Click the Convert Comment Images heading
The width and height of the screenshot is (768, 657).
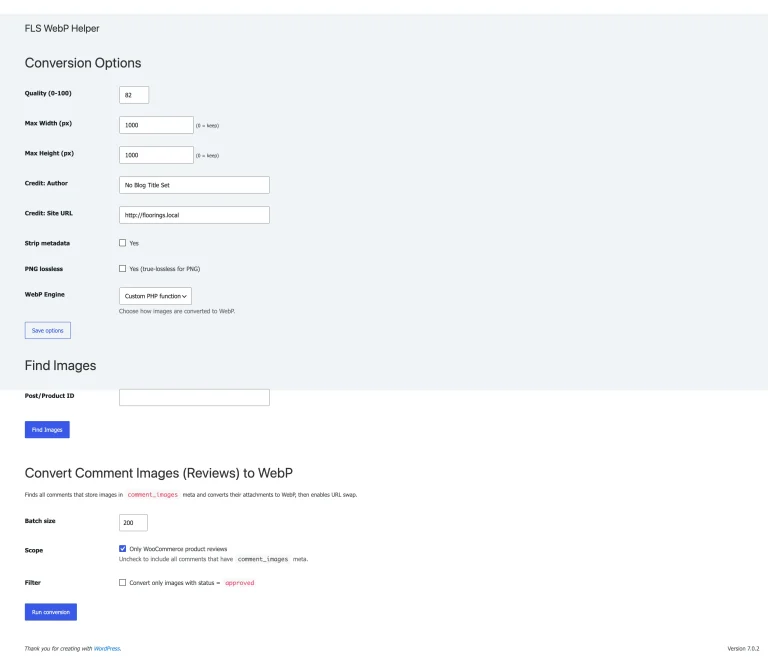point(159,473)
